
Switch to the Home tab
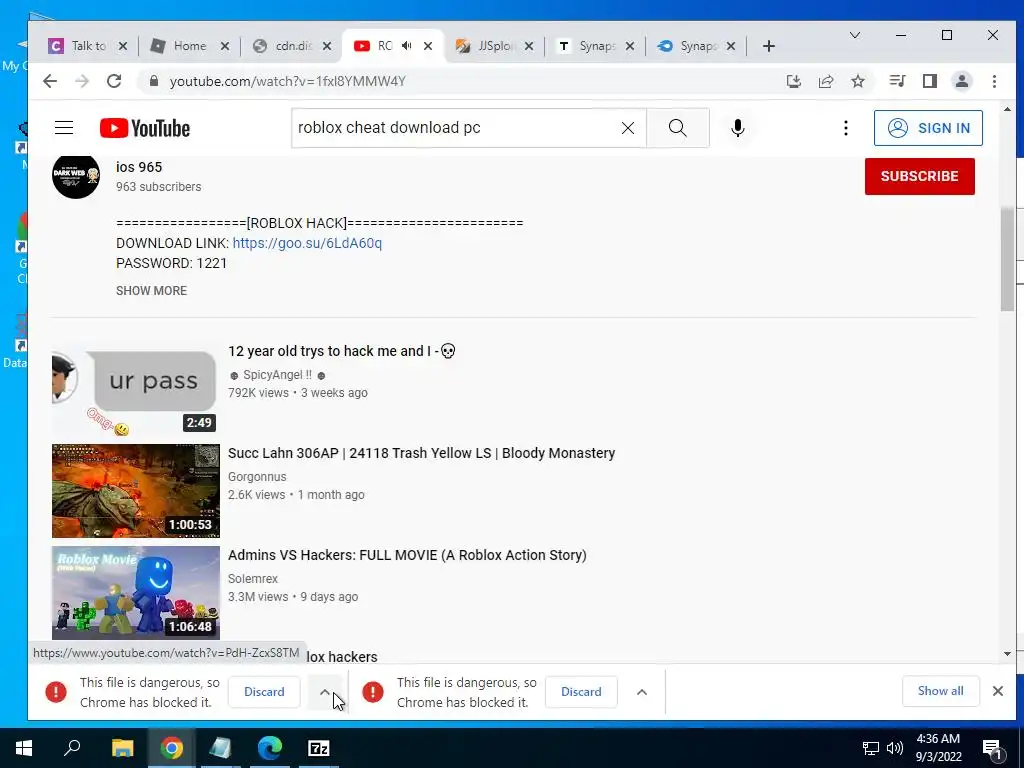189,46
